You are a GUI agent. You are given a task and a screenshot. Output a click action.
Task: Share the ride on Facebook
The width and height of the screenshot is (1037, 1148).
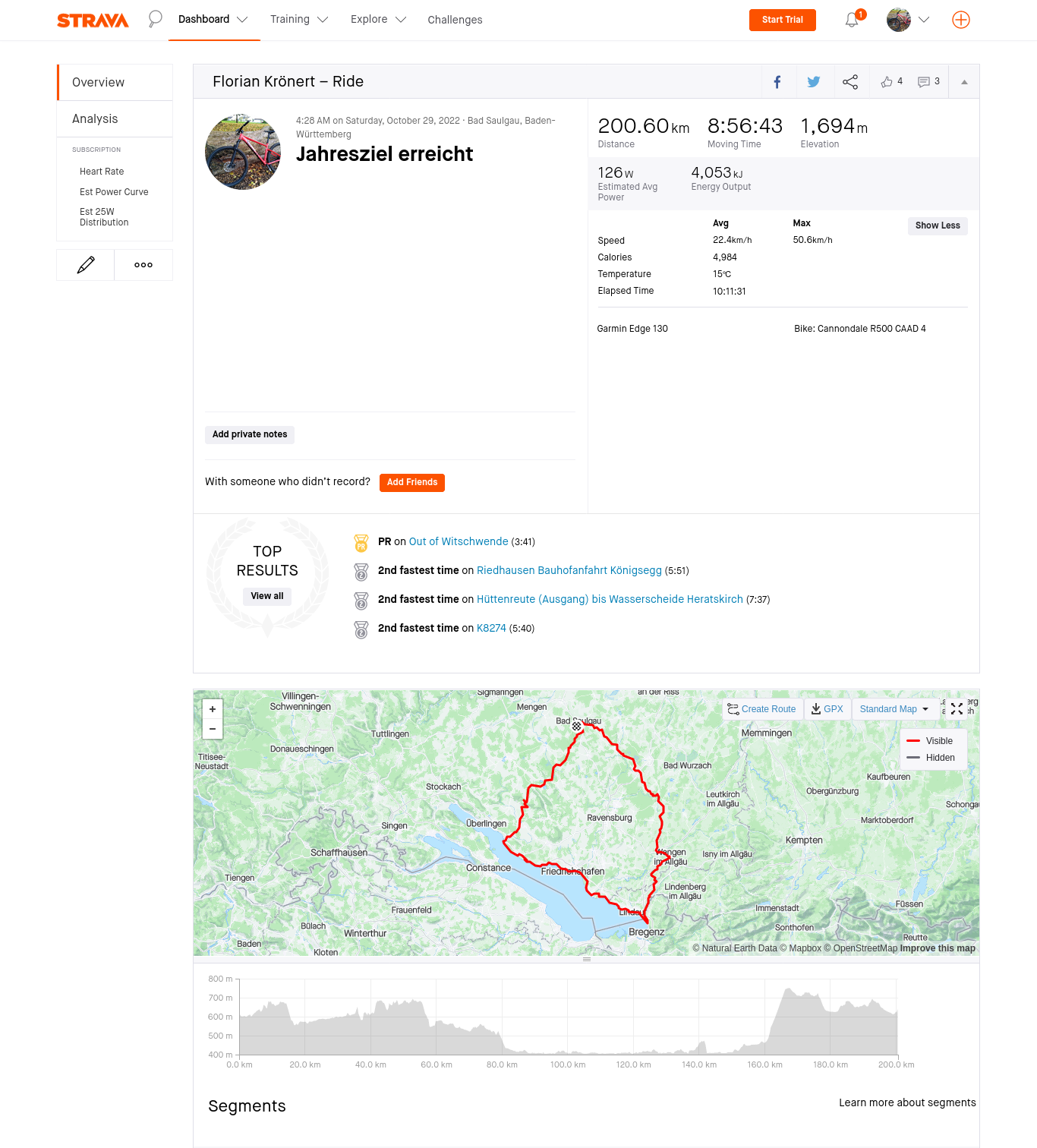click(x=777, y=82)
